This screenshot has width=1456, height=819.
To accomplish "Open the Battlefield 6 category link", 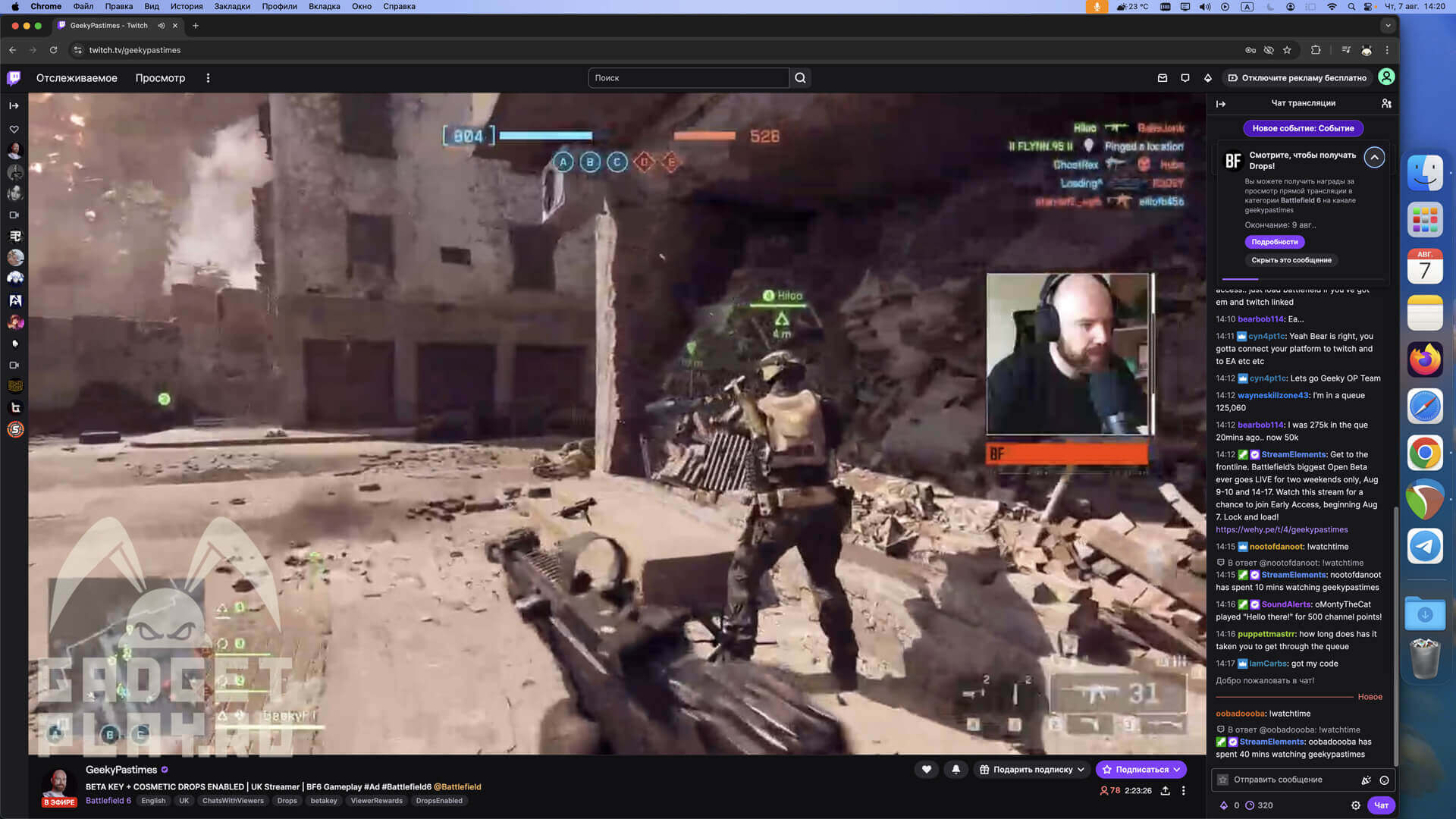I will click(108, 801).
